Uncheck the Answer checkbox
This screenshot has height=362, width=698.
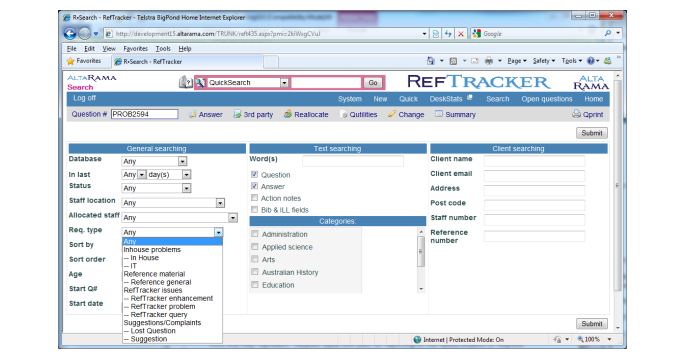click(255, 186)
